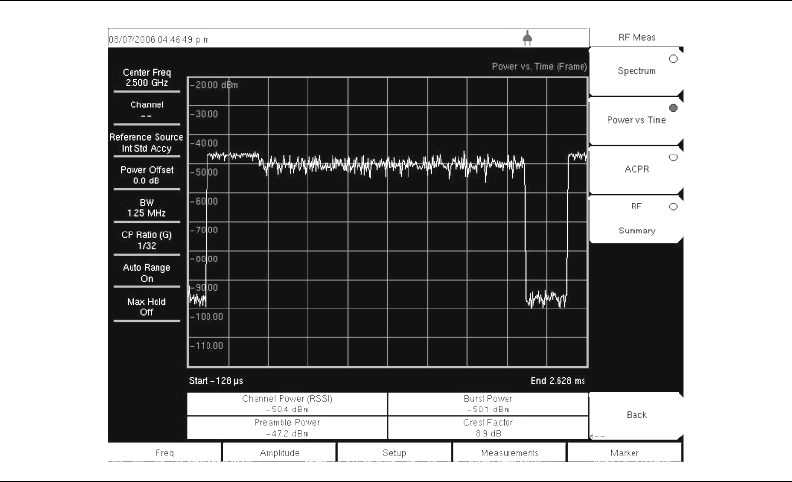The height and width of the screenshot is (482, 792).
Task: Click the Spectrum soft key label
Action: (636, 71)
